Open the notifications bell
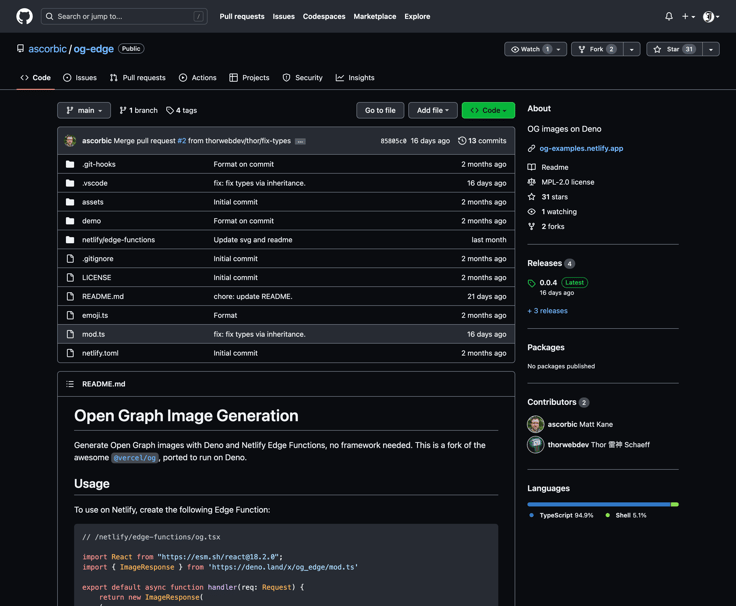This screenshot has height=606, width=736. (669, 16)
